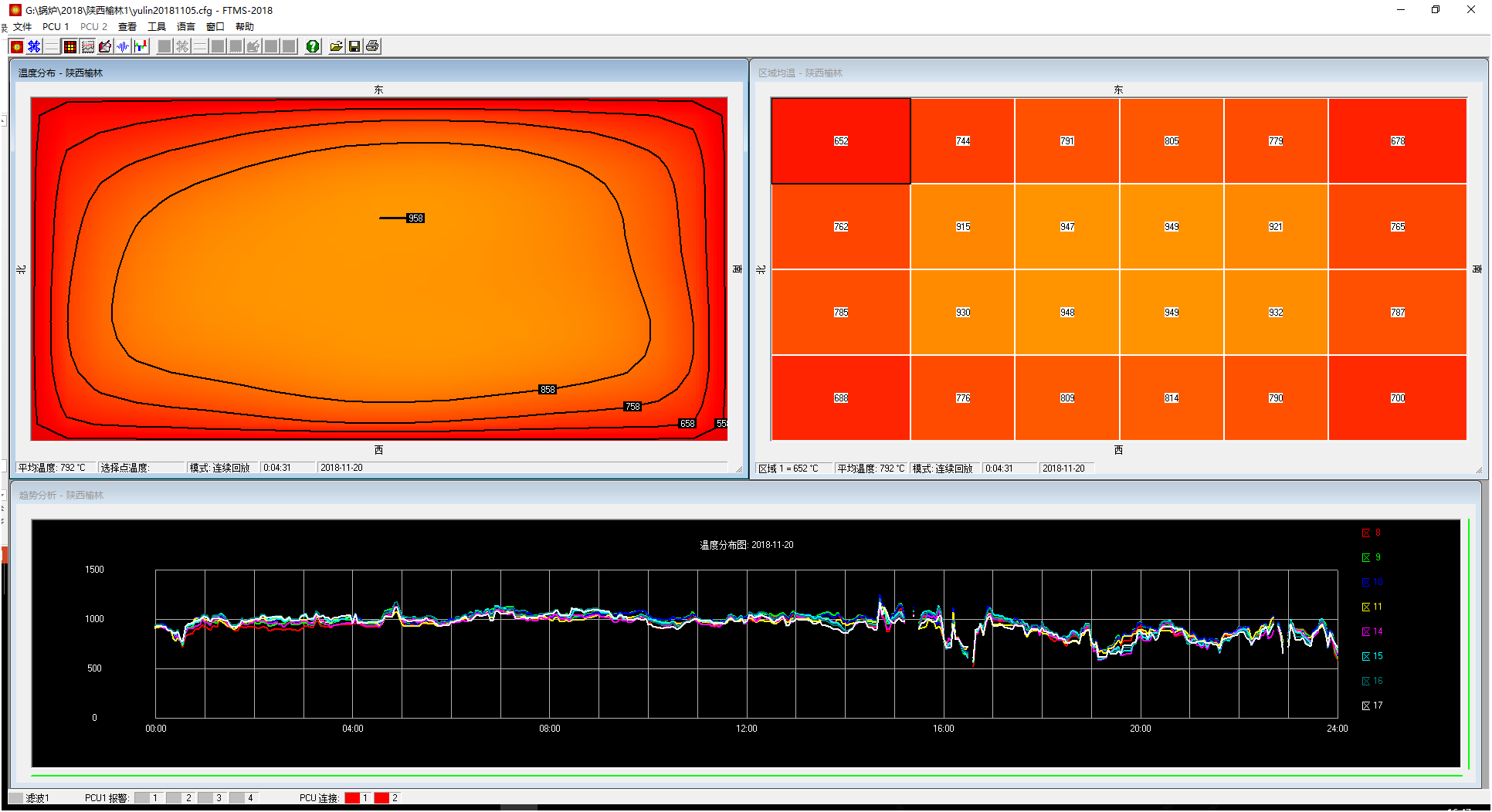The width and height of the screenshot is (1492, 812).
Task: Select zone cell showing 652
Action: (x=840, y=140)
